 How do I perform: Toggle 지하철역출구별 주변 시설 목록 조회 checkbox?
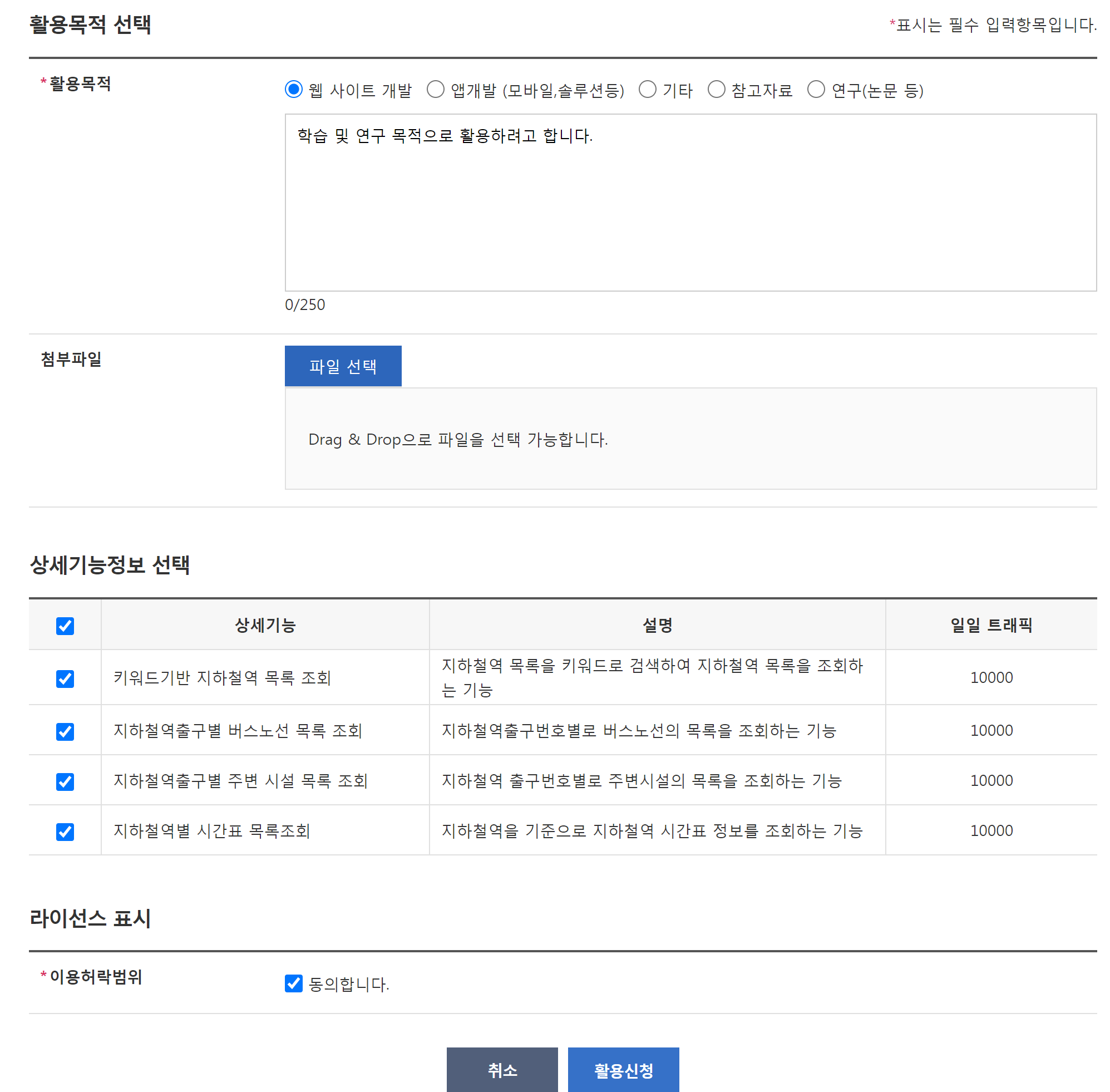65,781
